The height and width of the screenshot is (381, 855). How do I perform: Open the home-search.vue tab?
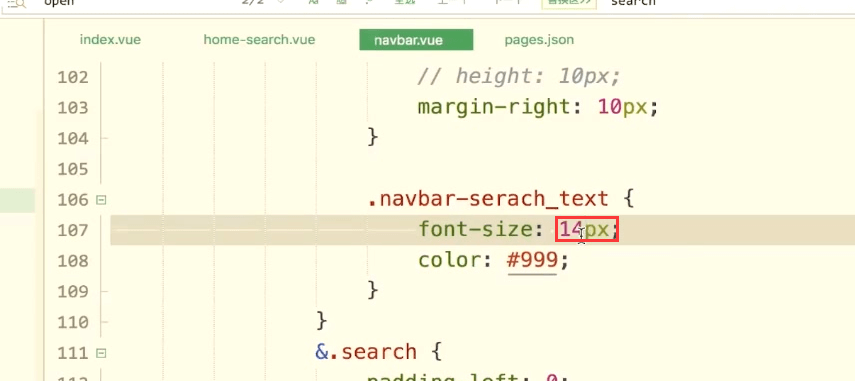pos(259,40)
